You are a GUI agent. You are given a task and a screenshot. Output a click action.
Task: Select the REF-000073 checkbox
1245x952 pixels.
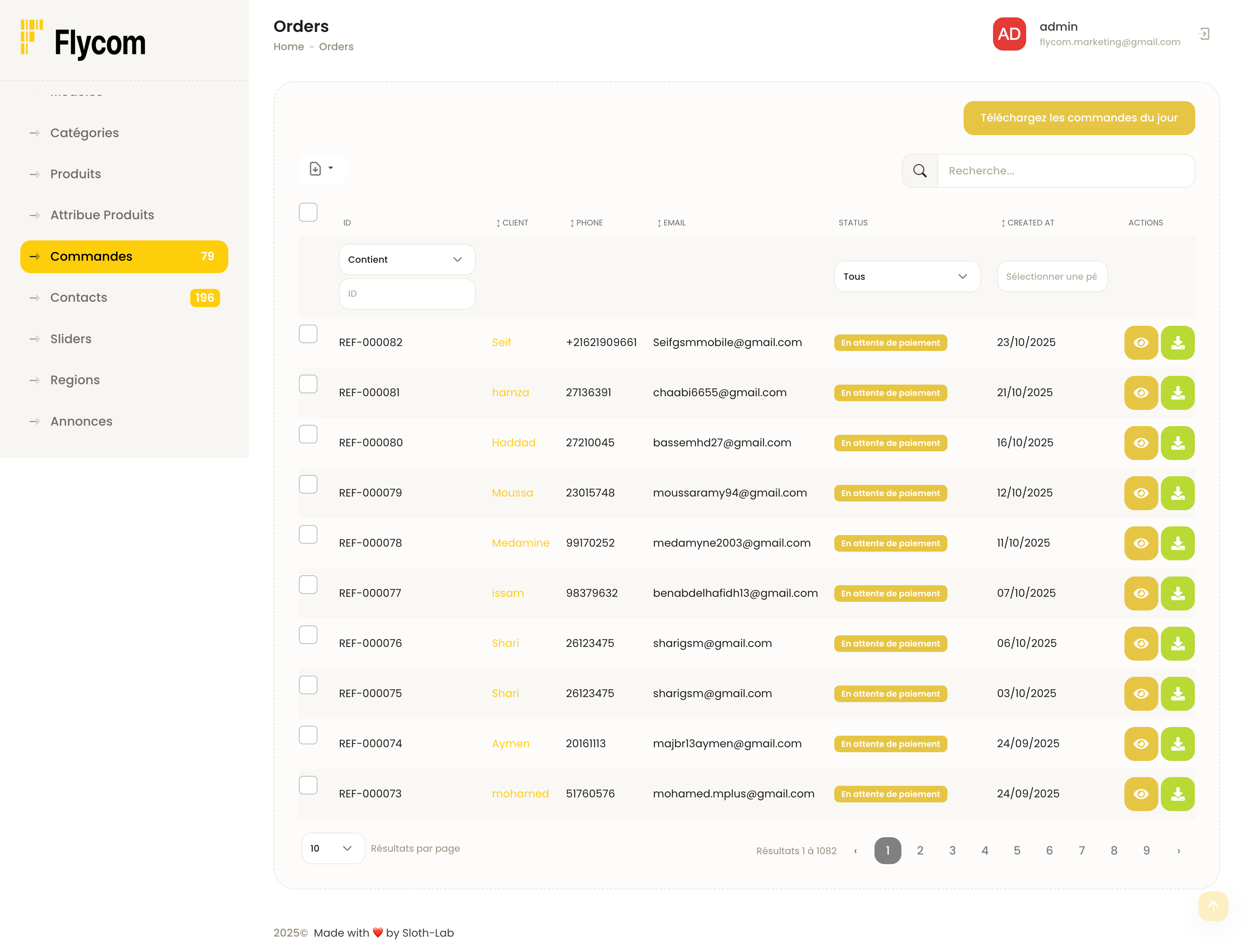point(308,785)
